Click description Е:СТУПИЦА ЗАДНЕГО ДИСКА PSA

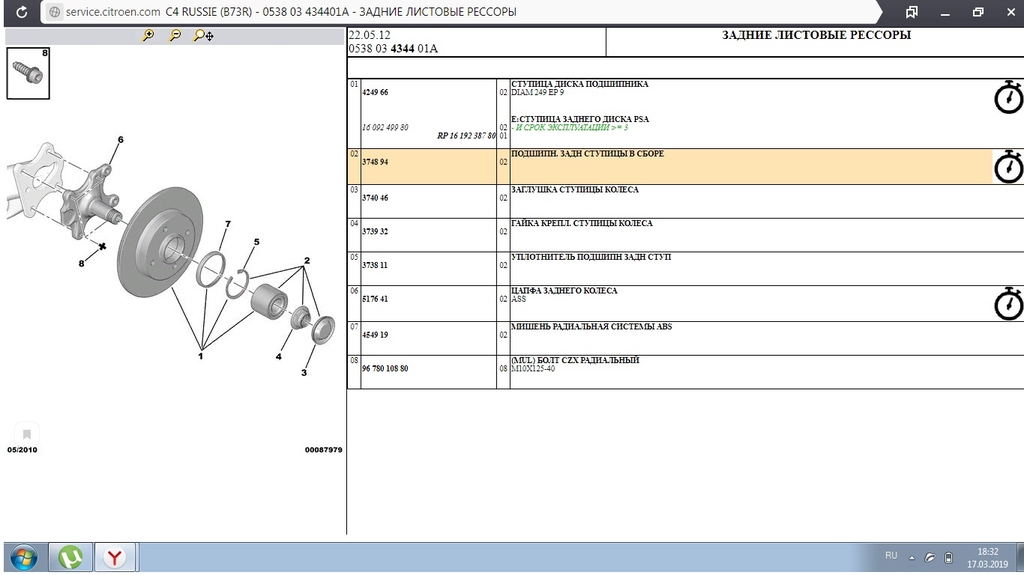coord(581,119)
